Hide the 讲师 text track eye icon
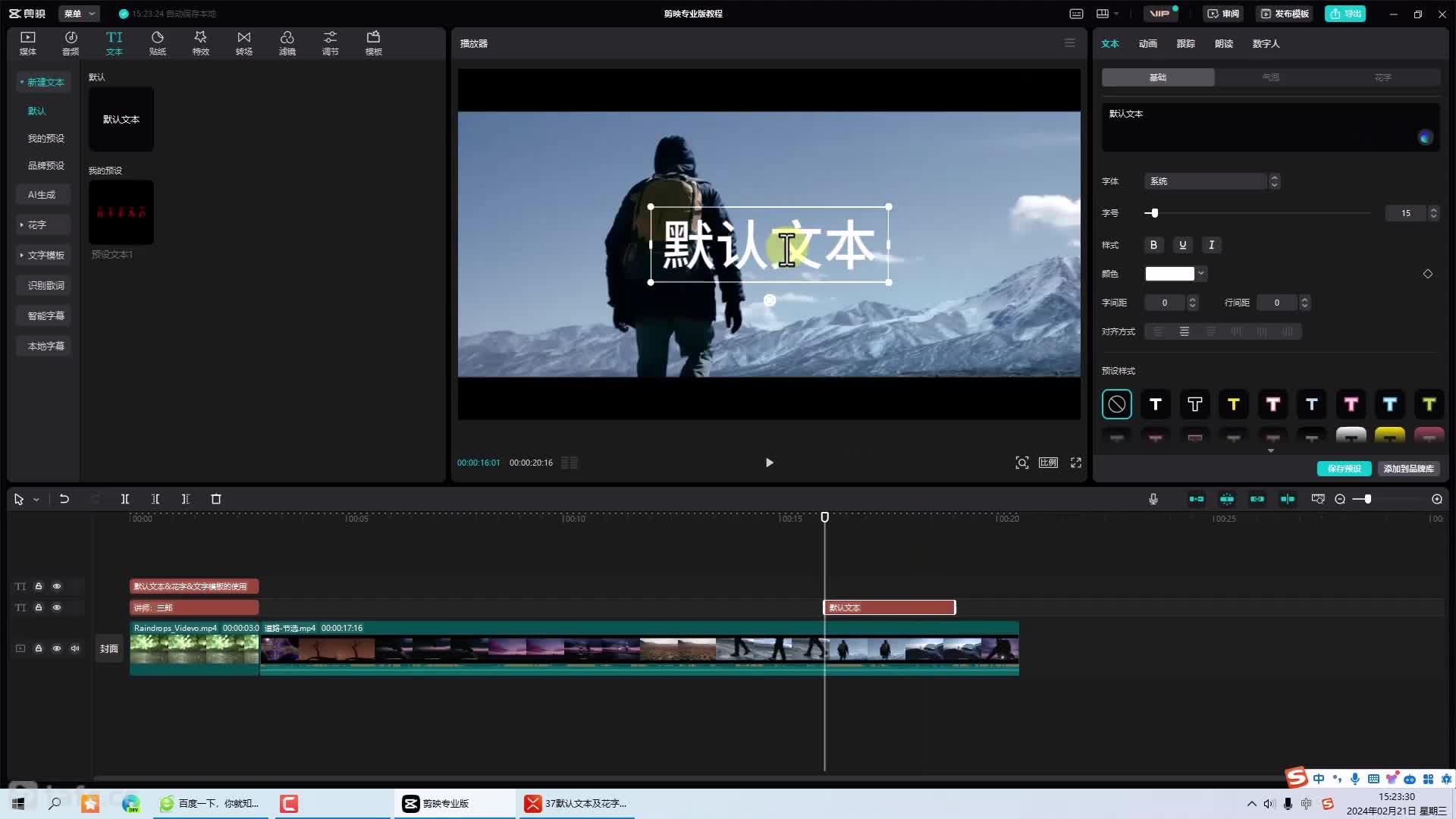This screenshot has height=819, width=1456. (57, 607)
